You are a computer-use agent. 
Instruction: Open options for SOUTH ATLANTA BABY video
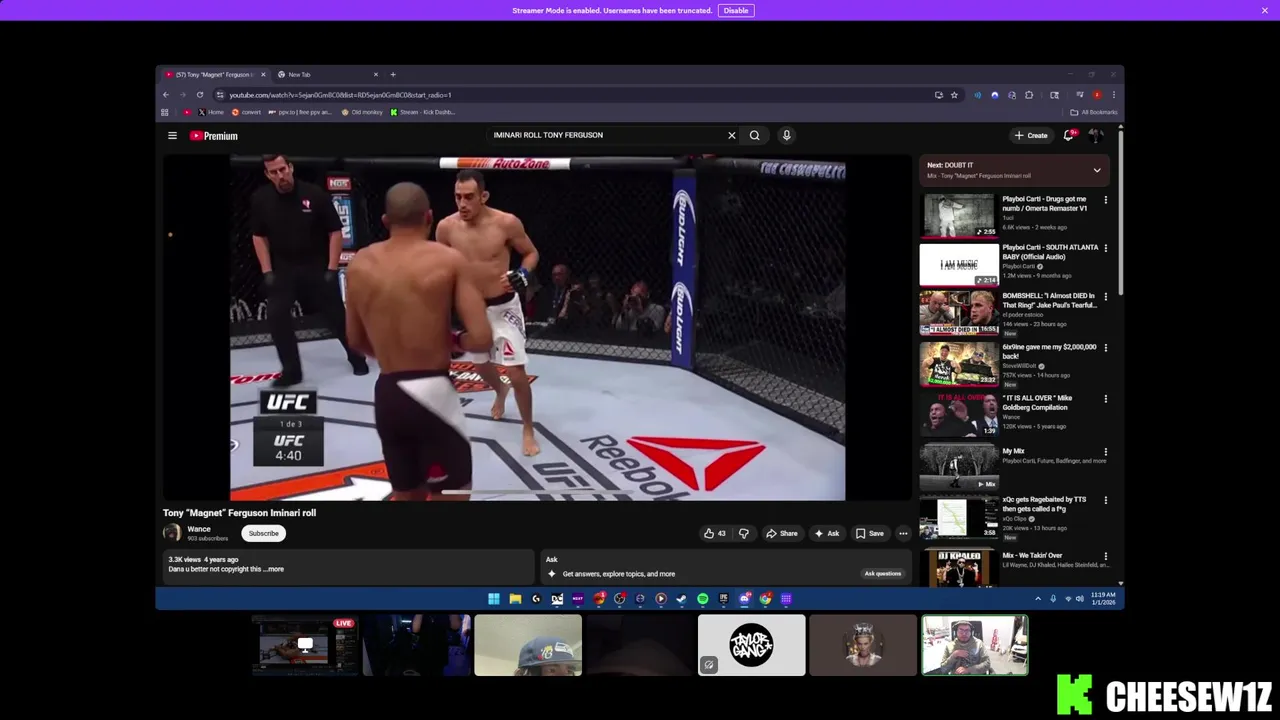1105,249
